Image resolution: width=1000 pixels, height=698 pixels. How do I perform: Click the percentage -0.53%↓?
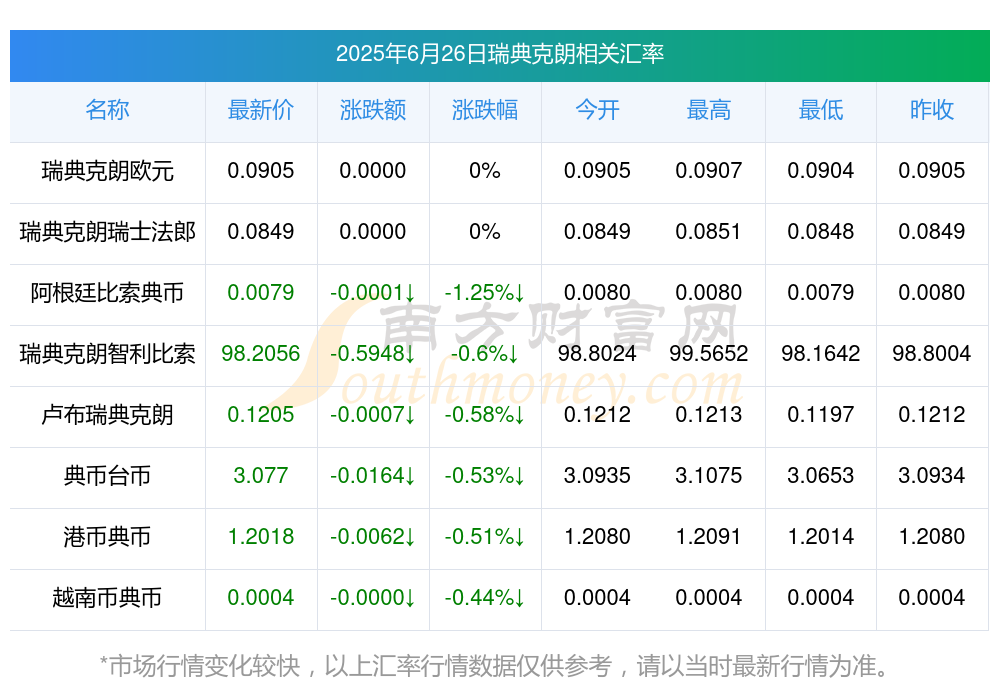[x=485, y=476]
